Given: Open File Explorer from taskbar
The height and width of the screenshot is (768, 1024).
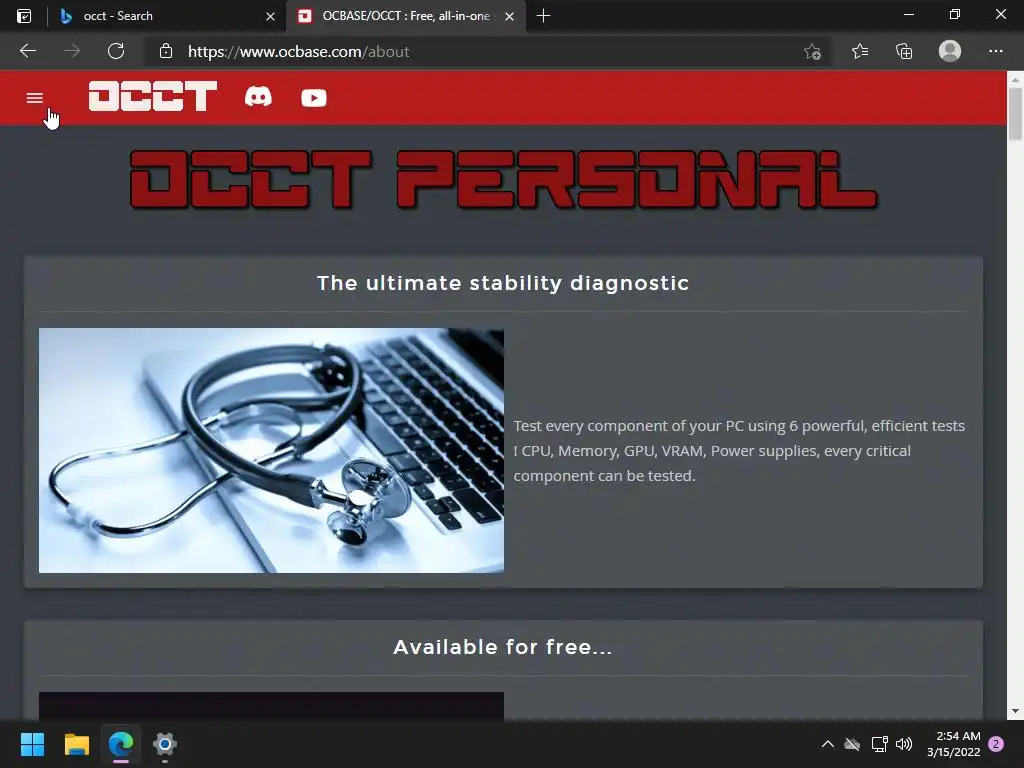Looking at the screenshot, I should 76,744.
